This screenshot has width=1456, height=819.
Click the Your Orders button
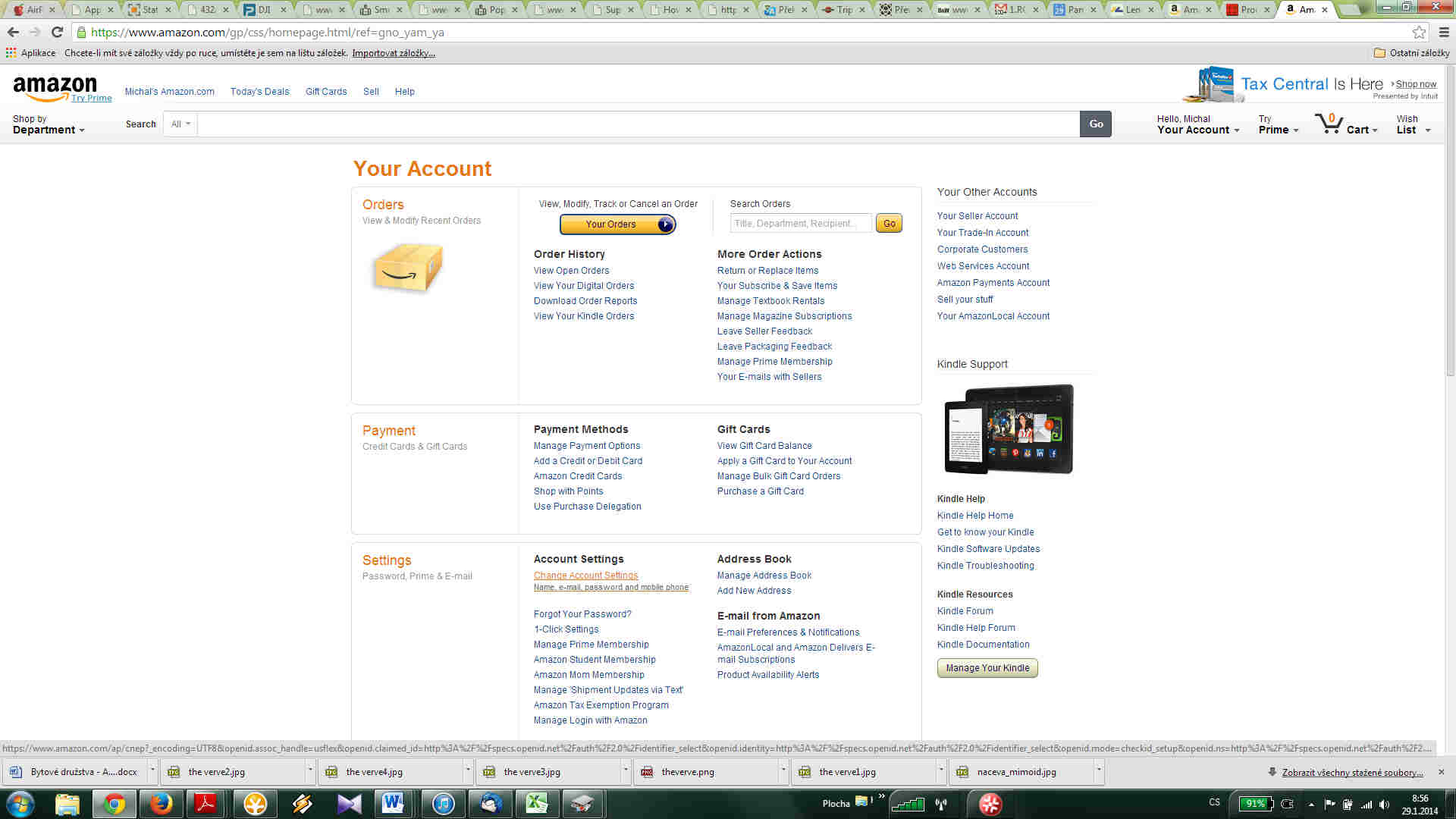[x=617, y=224]
